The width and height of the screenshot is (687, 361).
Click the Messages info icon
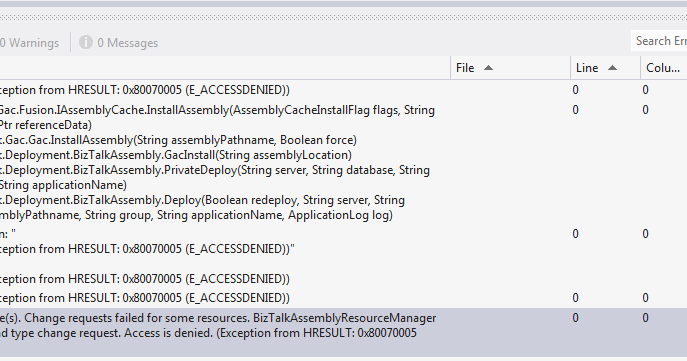(85, 42)
